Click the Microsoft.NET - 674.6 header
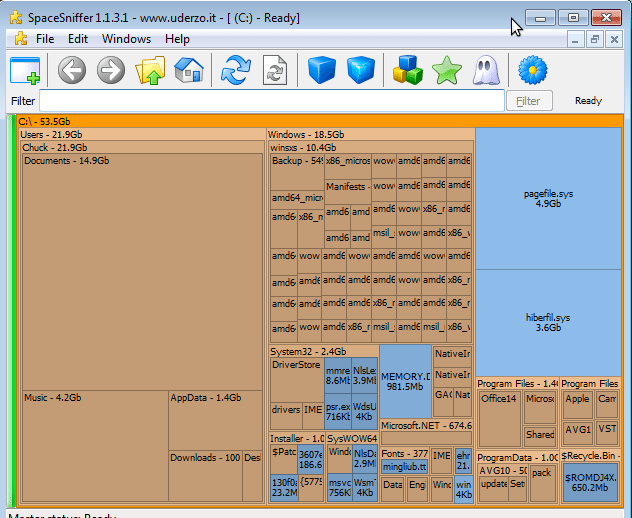632x518 pixels. tap(426, 426)
